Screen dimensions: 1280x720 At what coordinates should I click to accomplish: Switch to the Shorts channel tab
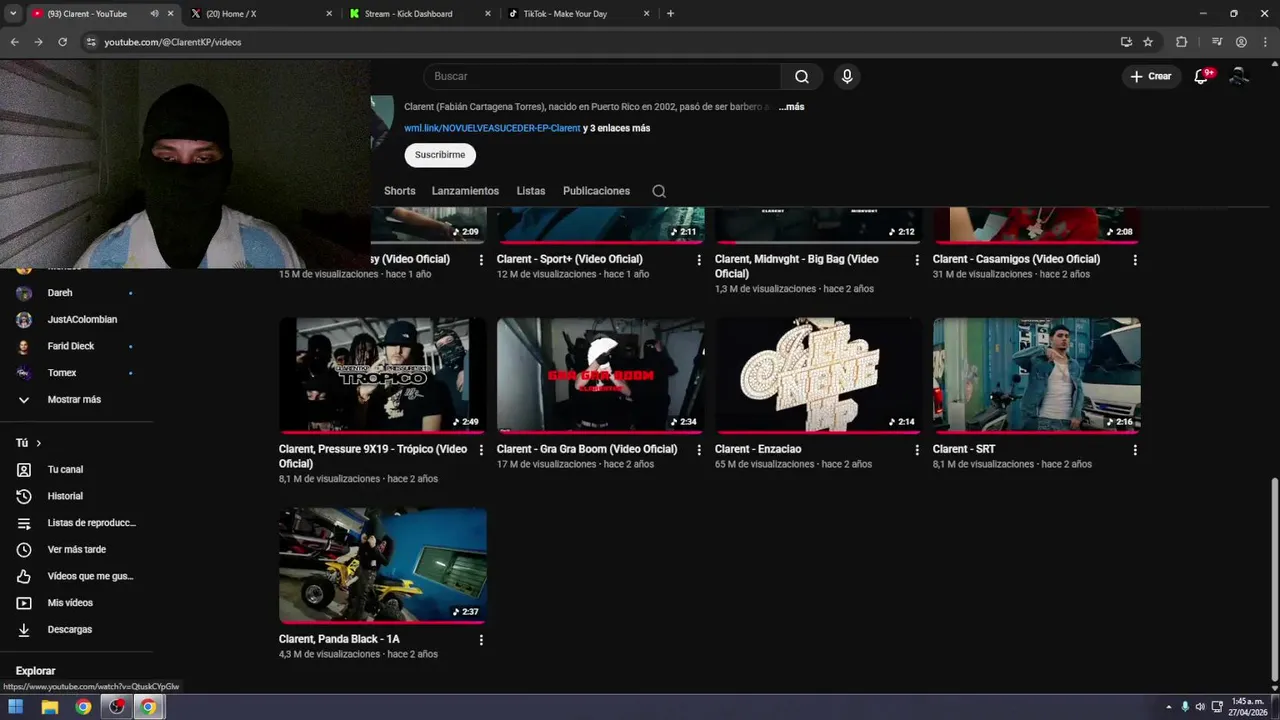(x=399, y=191)
